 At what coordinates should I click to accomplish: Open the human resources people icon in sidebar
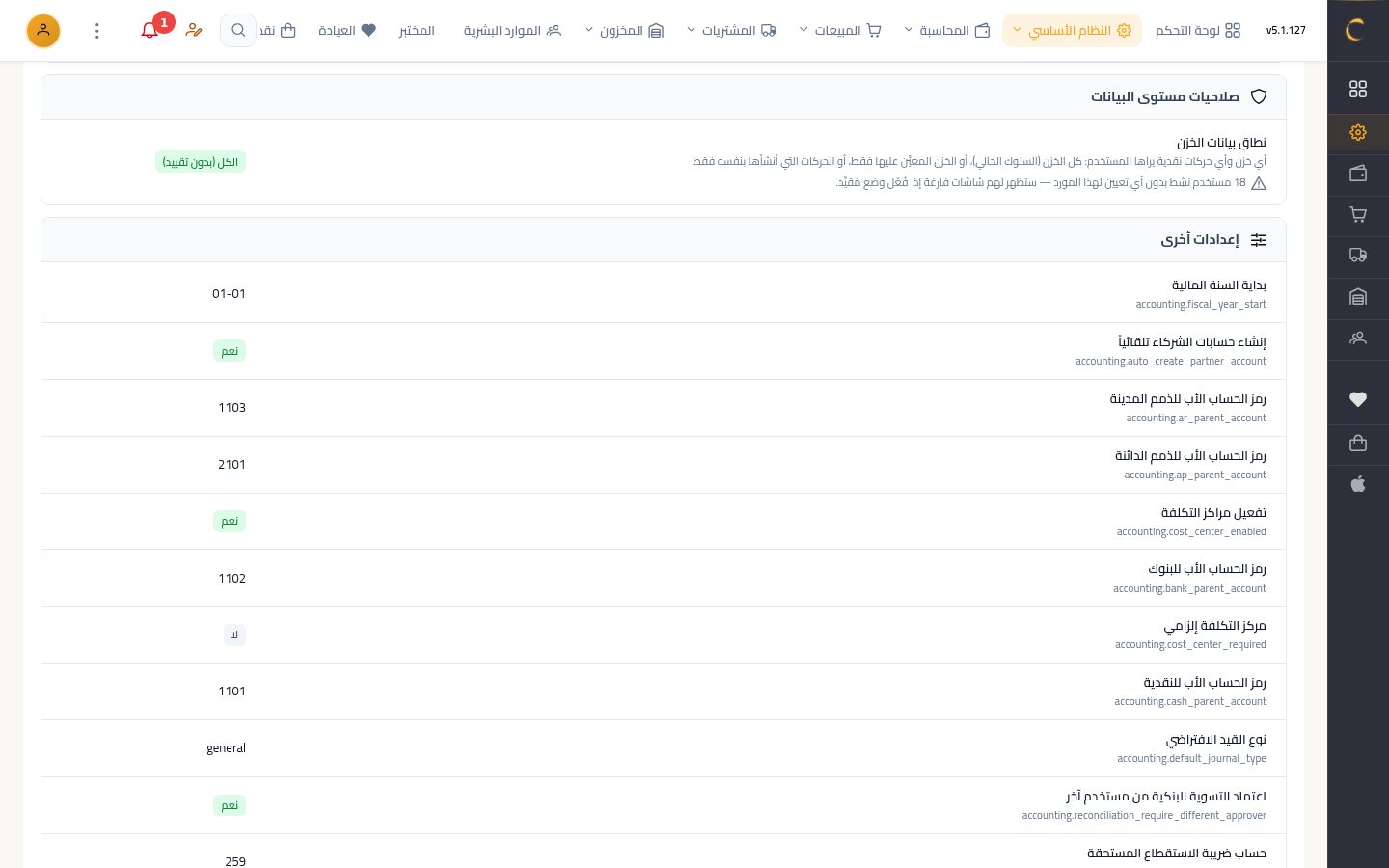coord(1358,339)
